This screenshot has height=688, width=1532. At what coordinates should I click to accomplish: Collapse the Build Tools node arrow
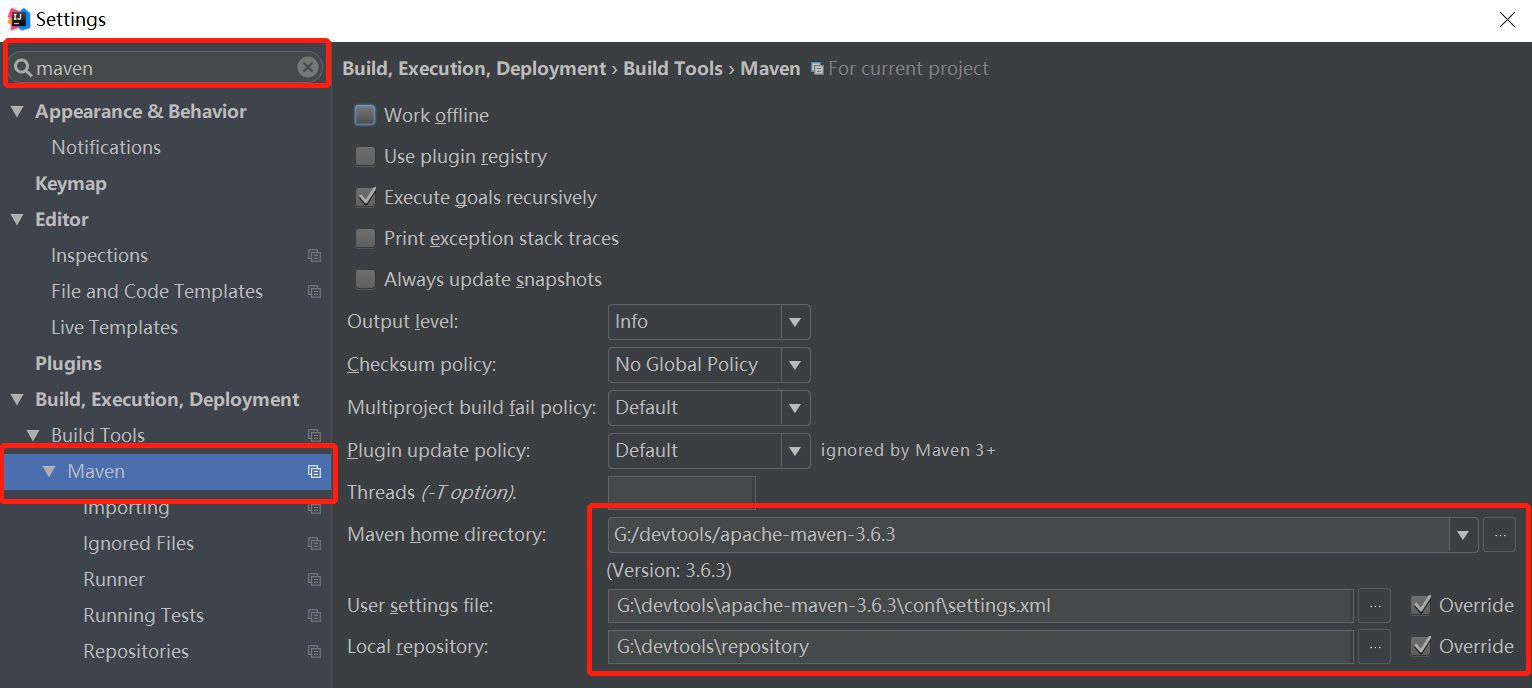click(x=33, y=436)
